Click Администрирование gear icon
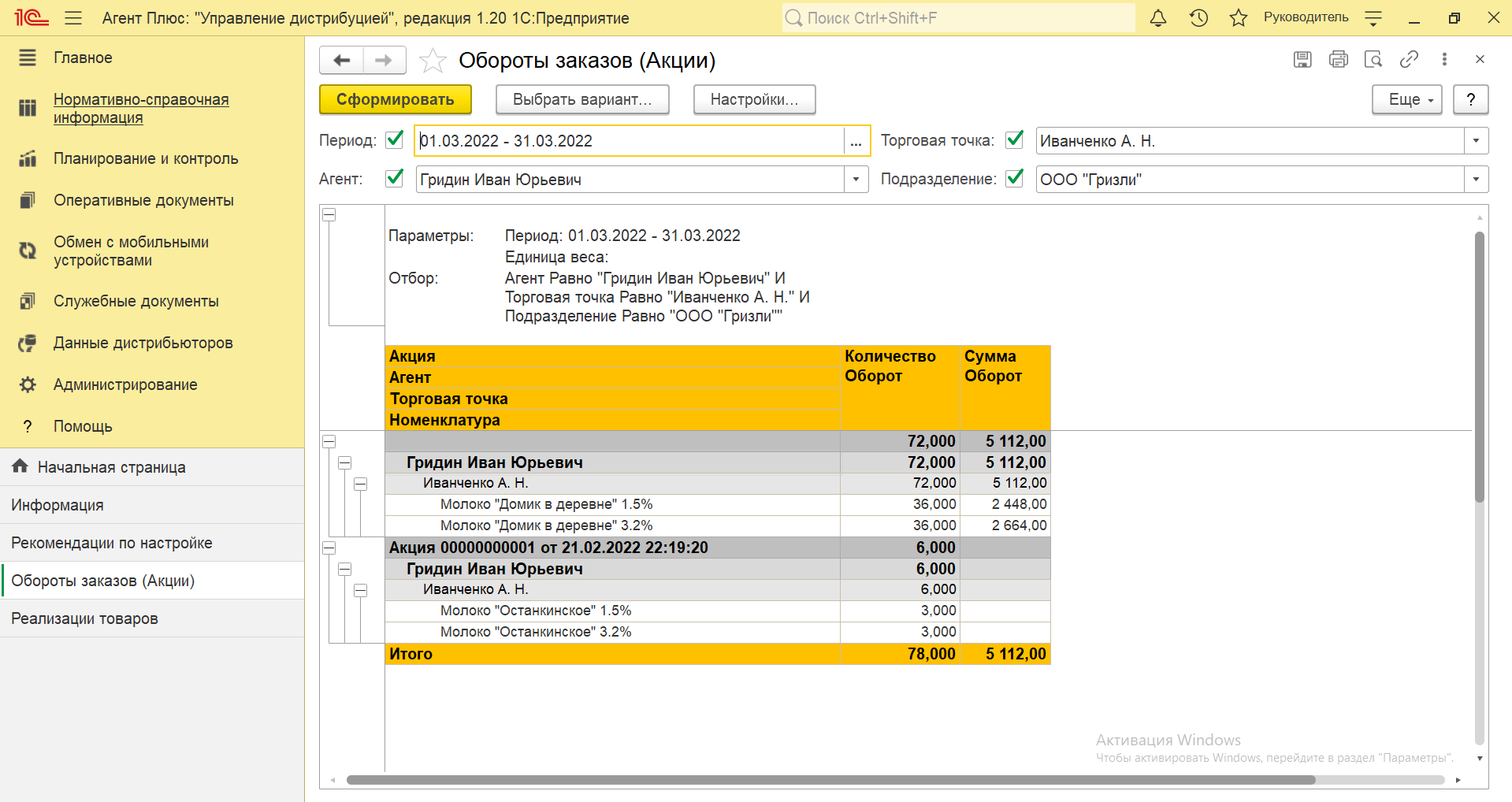The width and height of the screenshot is (1512, 802). tap(28, 384)
